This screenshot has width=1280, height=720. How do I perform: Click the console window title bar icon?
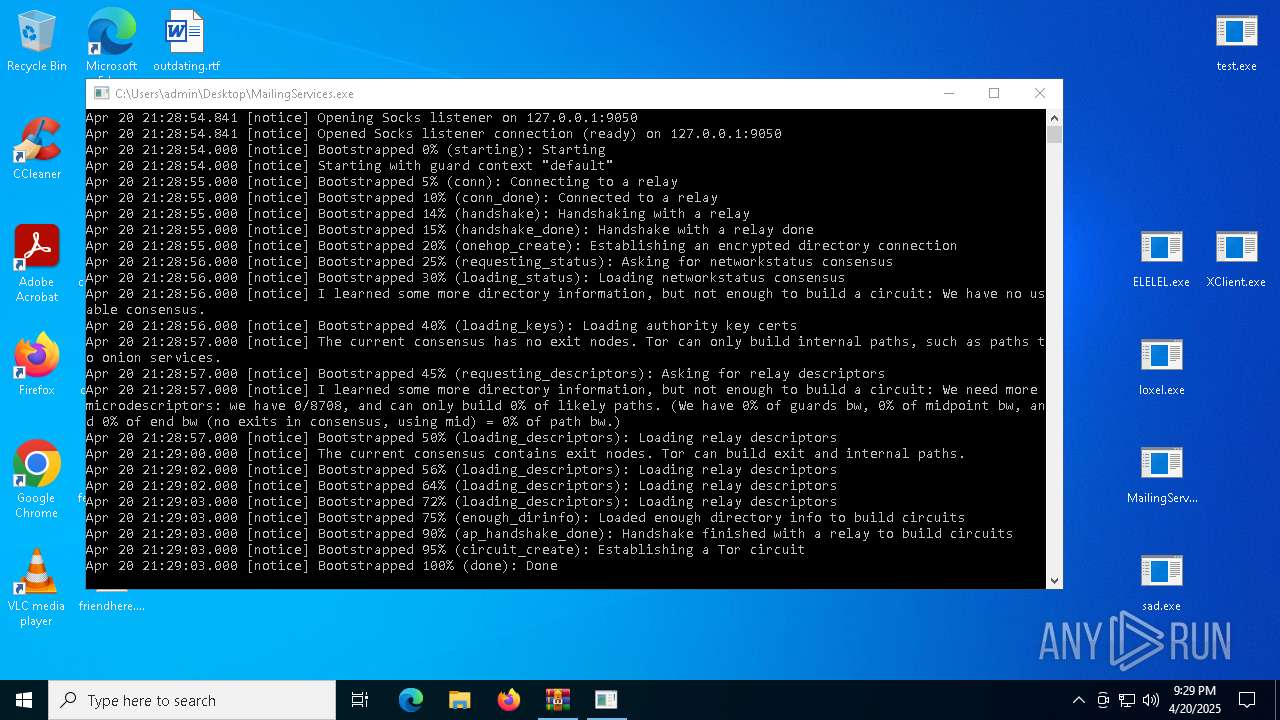(x=101, y=93)
